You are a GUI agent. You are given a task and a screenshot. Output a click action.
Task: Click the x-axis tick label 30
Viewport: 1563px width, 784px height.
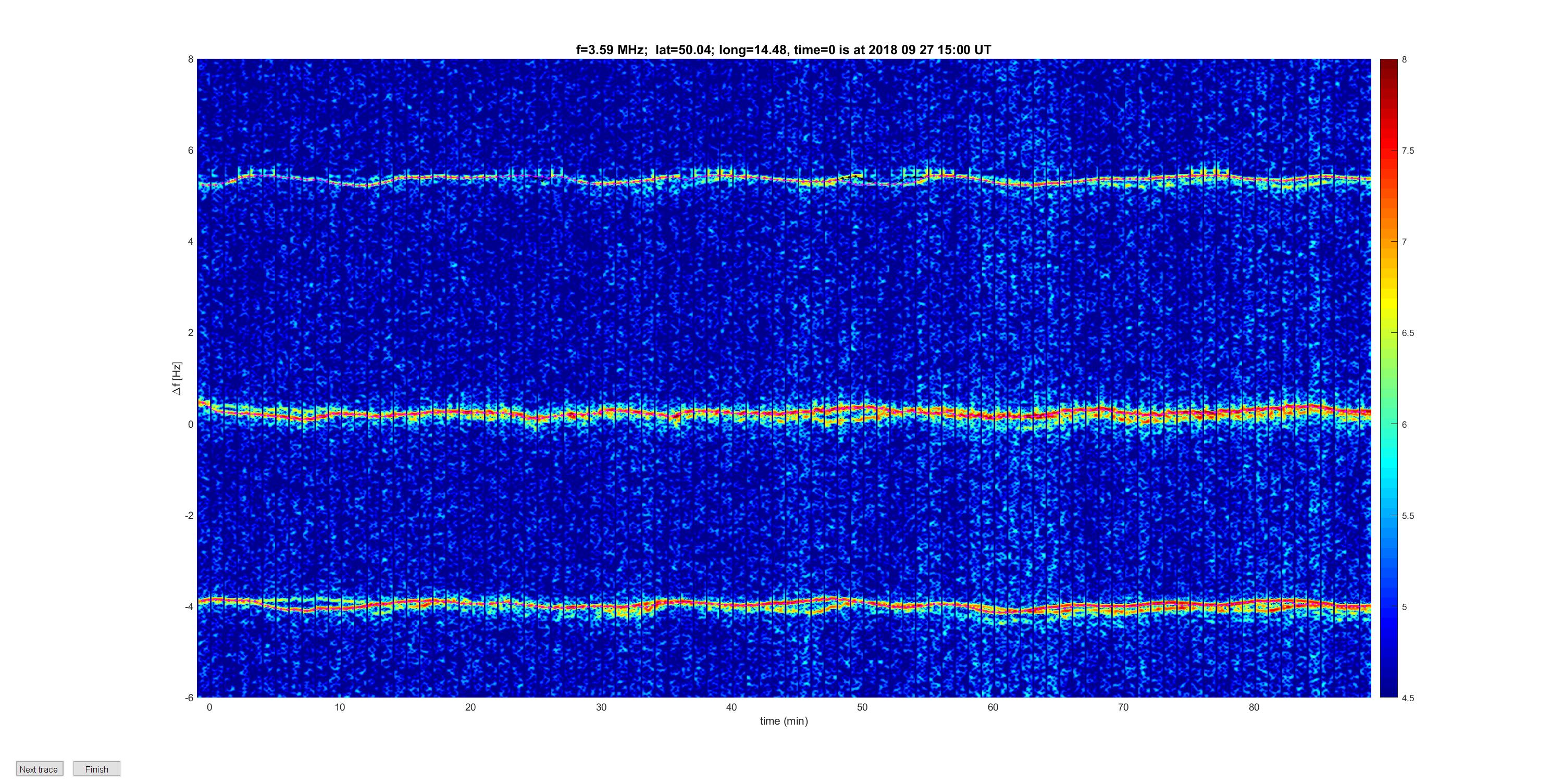[x=601, y=707]
